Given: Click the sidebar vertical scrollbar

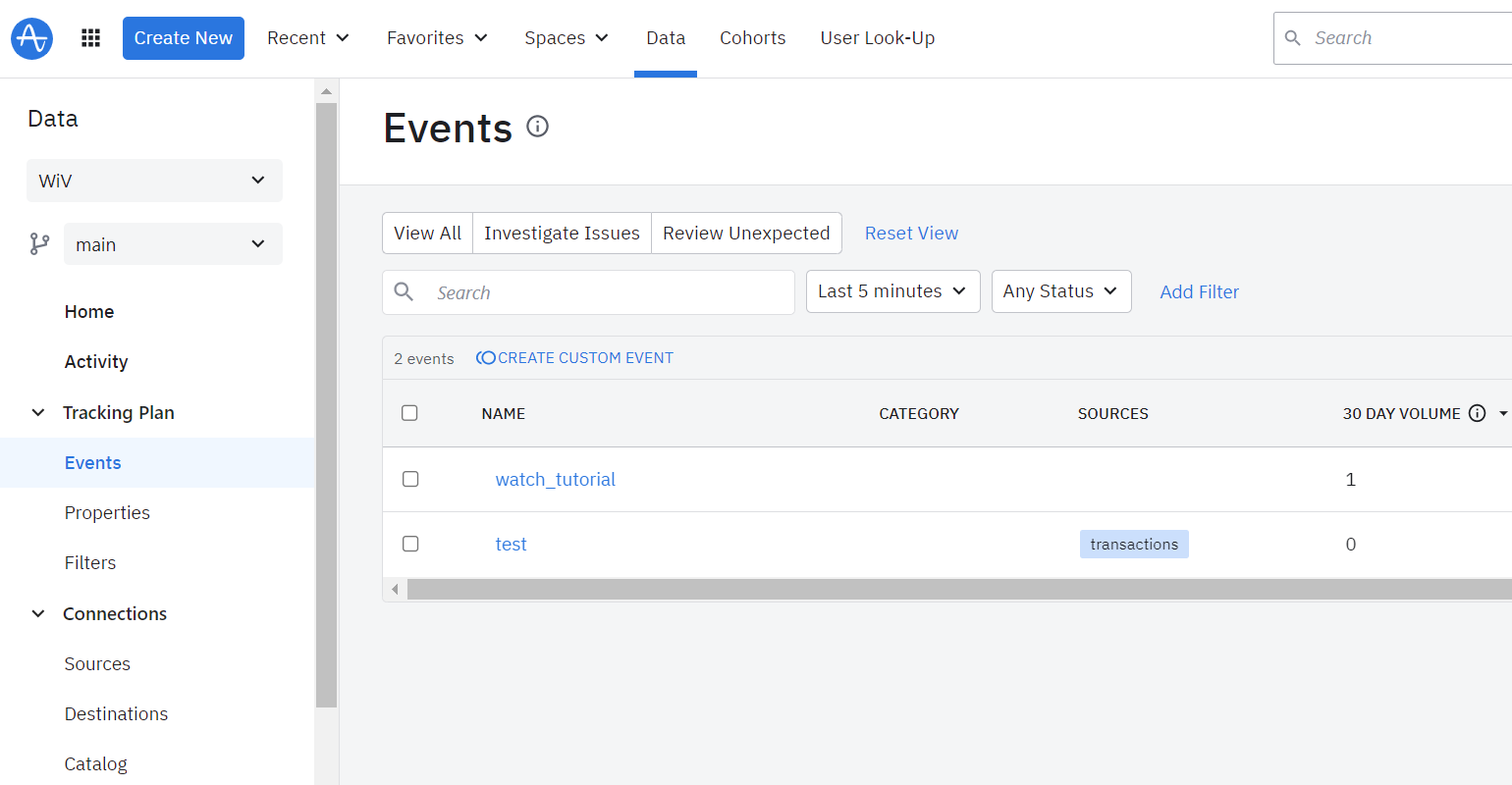Looking at the screenshot, I should pyautogui.click(x=326, y=404).
